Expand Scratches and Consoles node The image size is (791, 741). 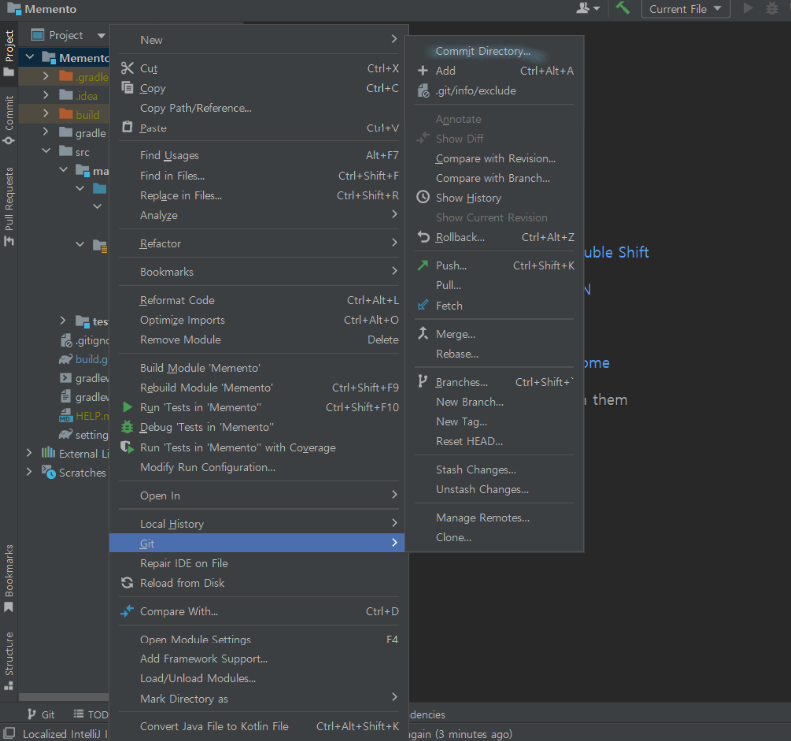coord(29,472)
